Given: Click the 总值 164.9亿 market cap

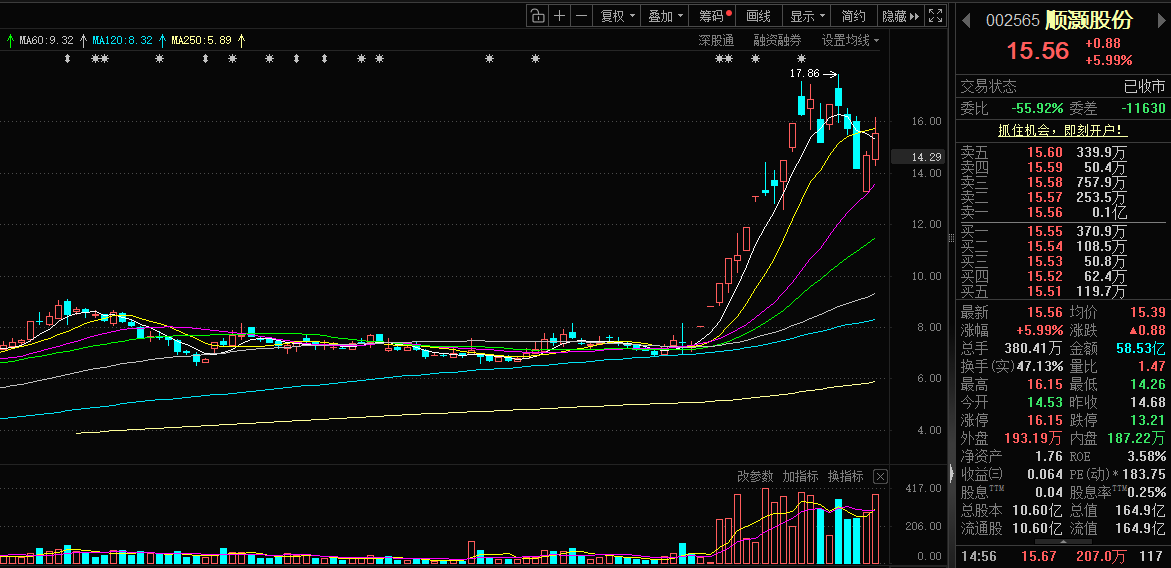Looking at the screenshot, I should (x=1141, y=511).
